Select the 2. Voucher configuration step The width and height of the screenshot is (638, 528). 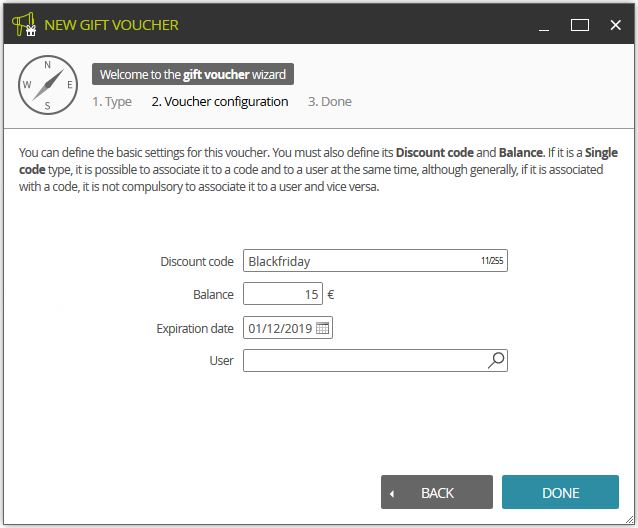pyautogui.click(x=220, y=101)
